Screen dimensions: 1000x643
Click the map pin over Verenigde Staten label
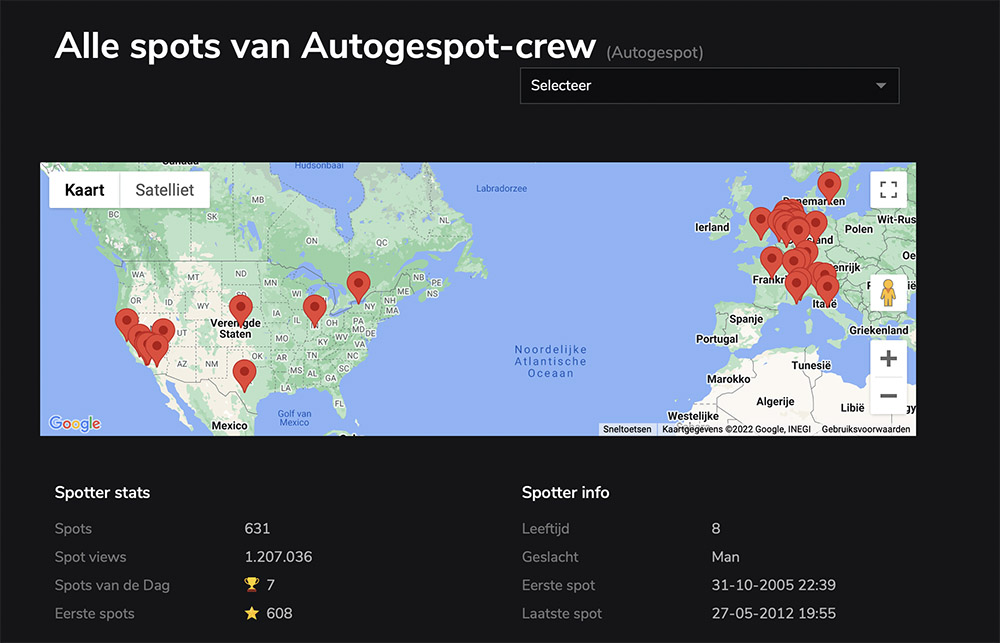tap(240, 310)
